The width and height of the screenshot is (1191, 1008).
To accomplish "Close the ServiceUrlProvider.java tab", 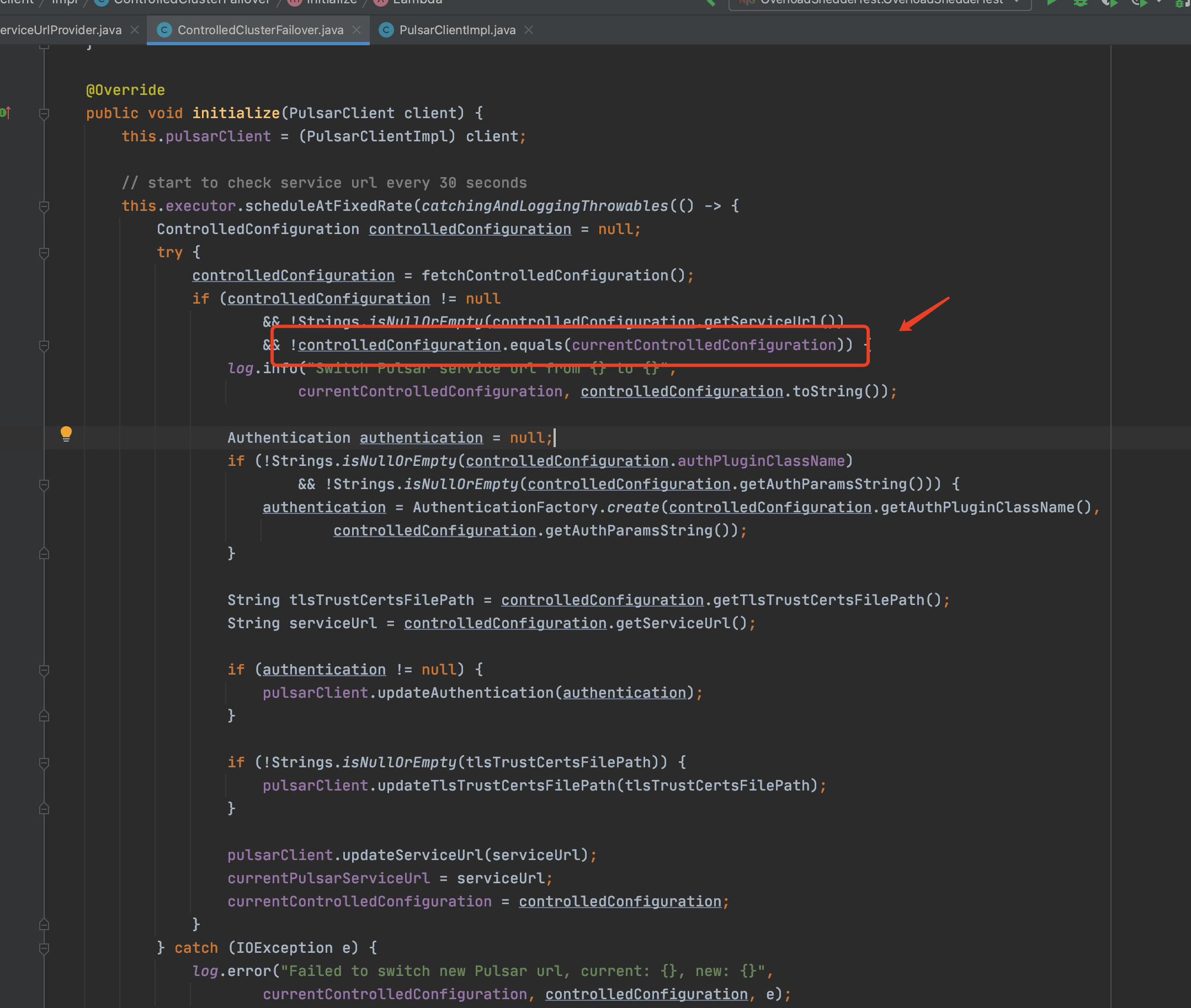I will coord(135,30).
